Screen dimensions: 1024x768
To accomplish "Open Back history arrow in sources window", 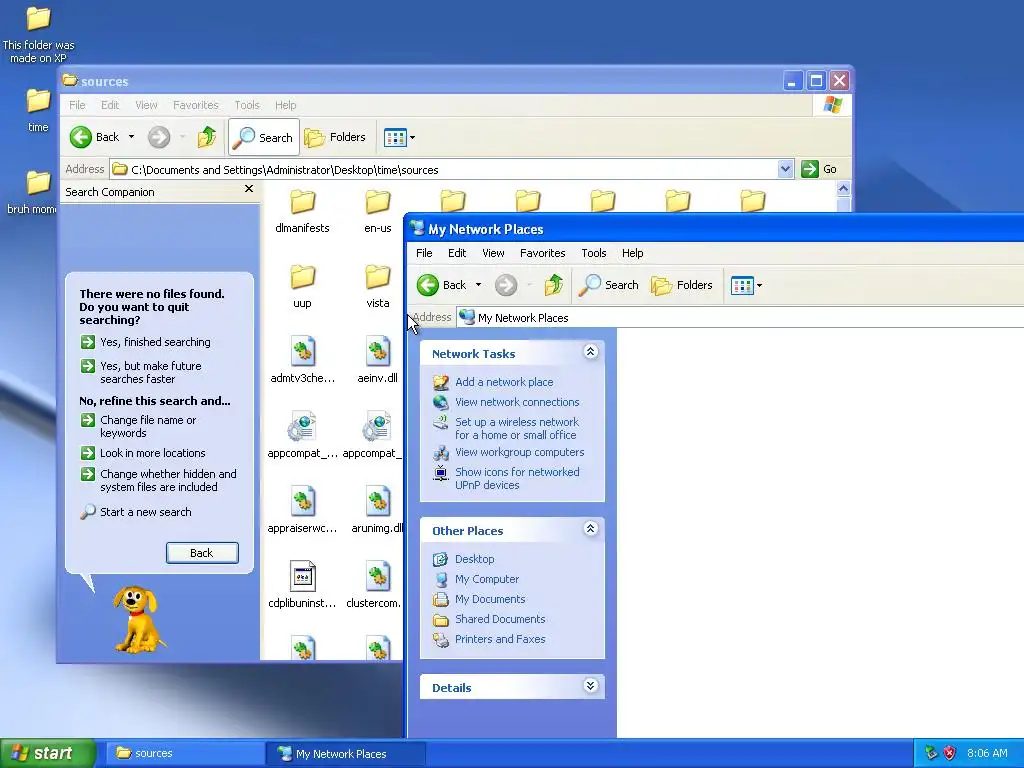I will [x=131, y=137].
